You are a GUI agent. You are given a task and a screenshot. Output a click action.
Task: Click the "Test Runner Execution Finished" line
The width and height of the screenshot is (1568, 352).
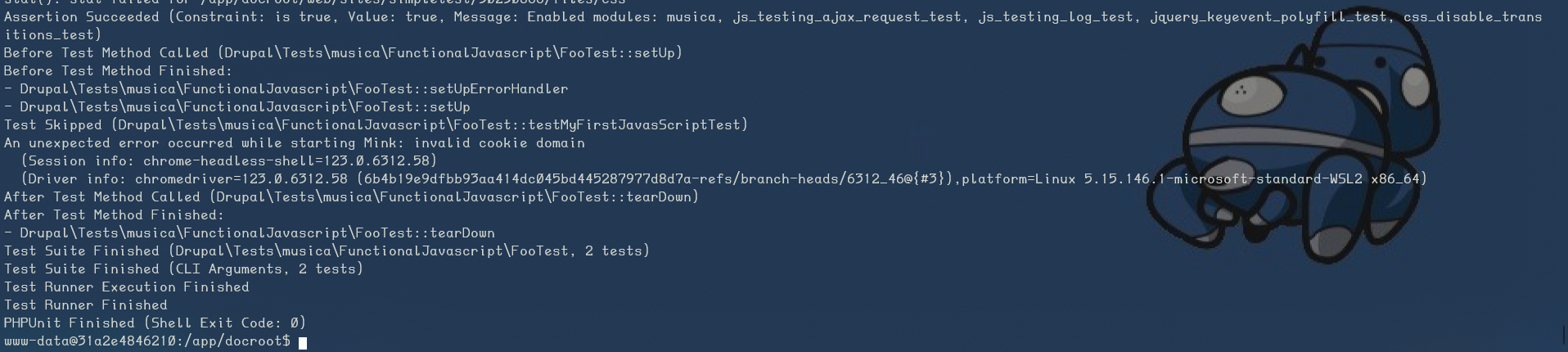coord(126,287)
